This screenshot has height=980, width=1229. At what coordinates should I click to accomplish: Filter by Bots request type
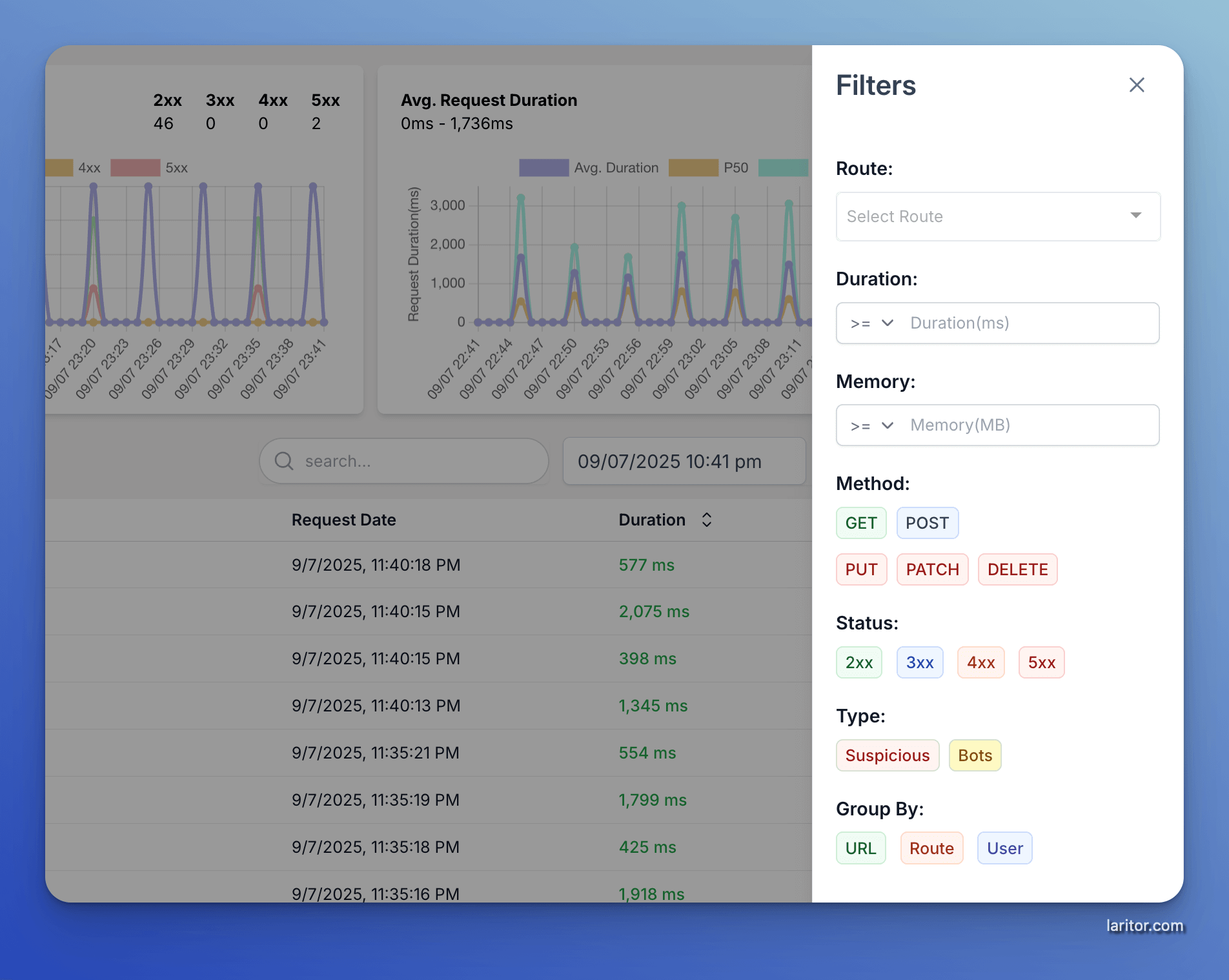pyautogui.click(x=975, y=755)
